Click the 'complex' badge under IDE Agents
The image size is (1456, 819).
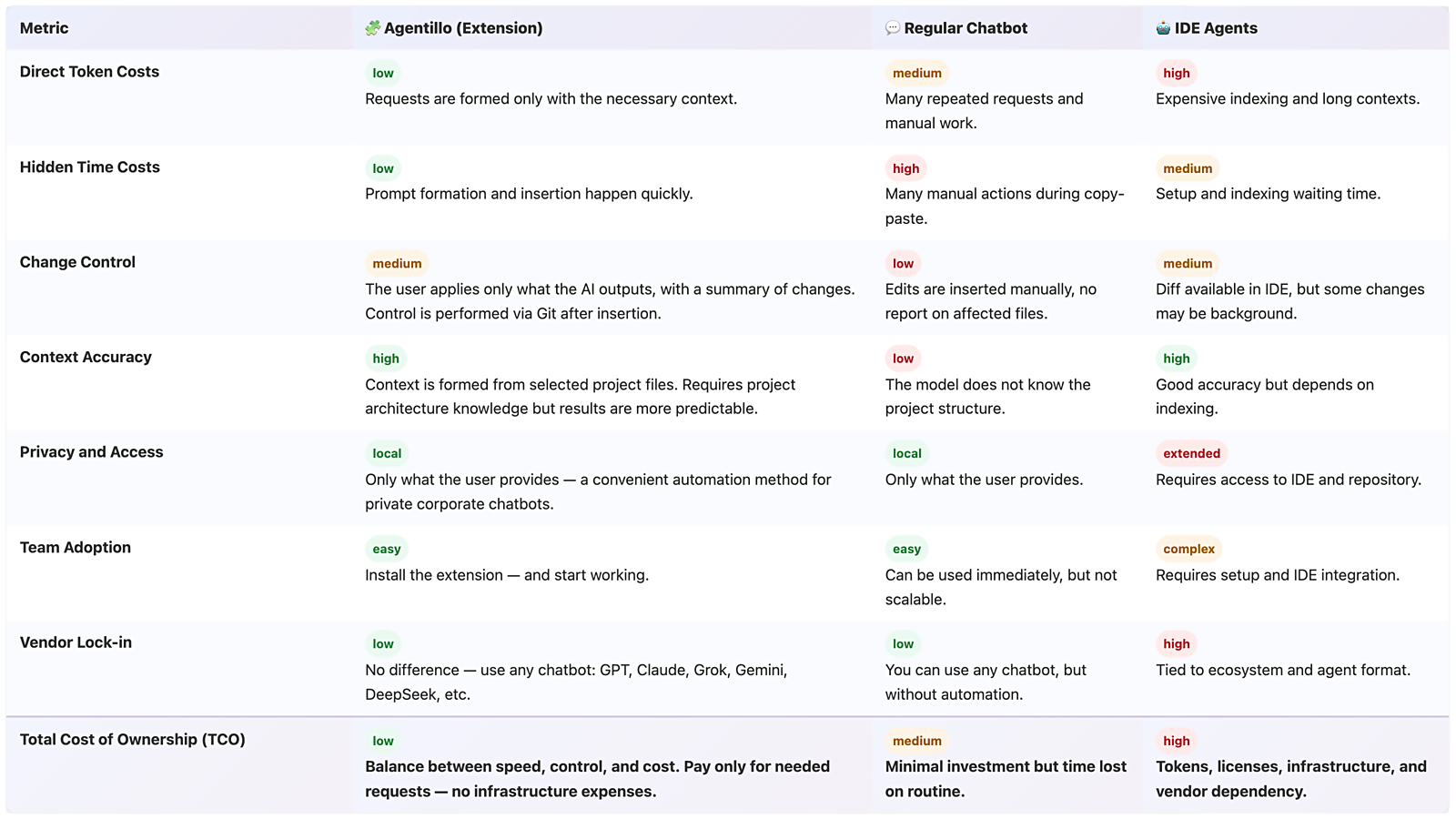click(x=1188, y=549)
